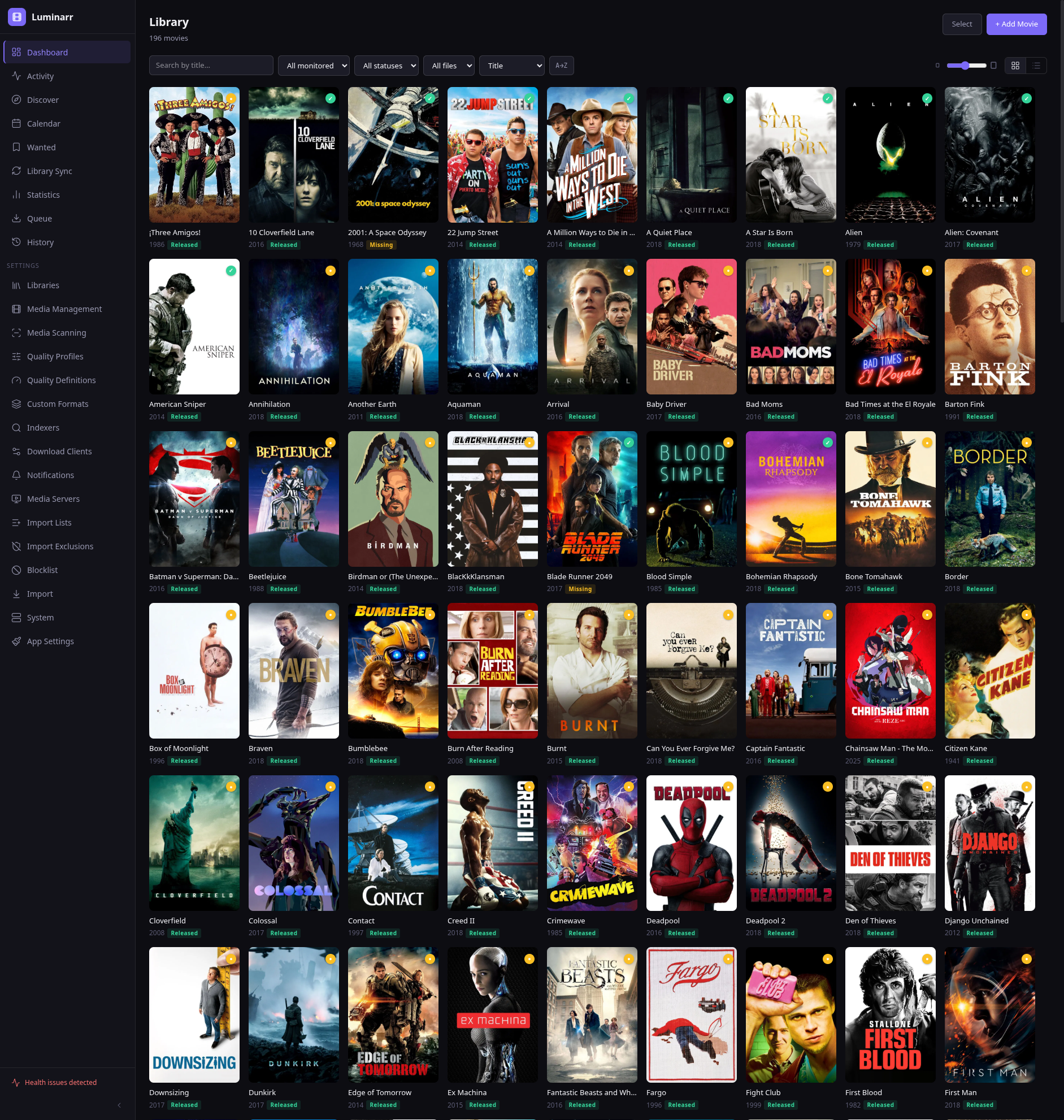Open the All monitored filter dropdown

314,65
